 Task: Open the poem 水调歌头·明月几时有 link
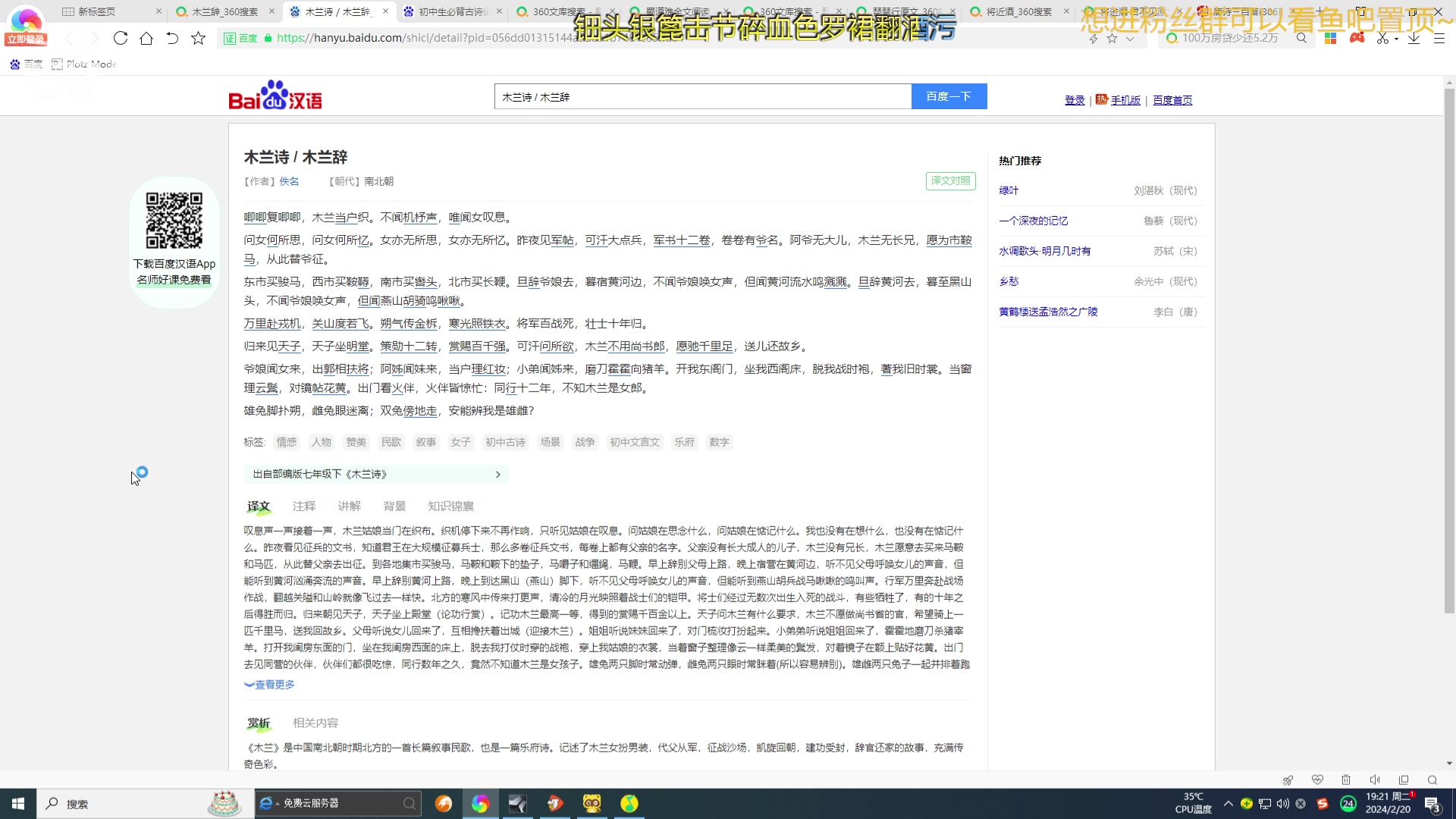pyautogui.click(x=1045, y=250)
